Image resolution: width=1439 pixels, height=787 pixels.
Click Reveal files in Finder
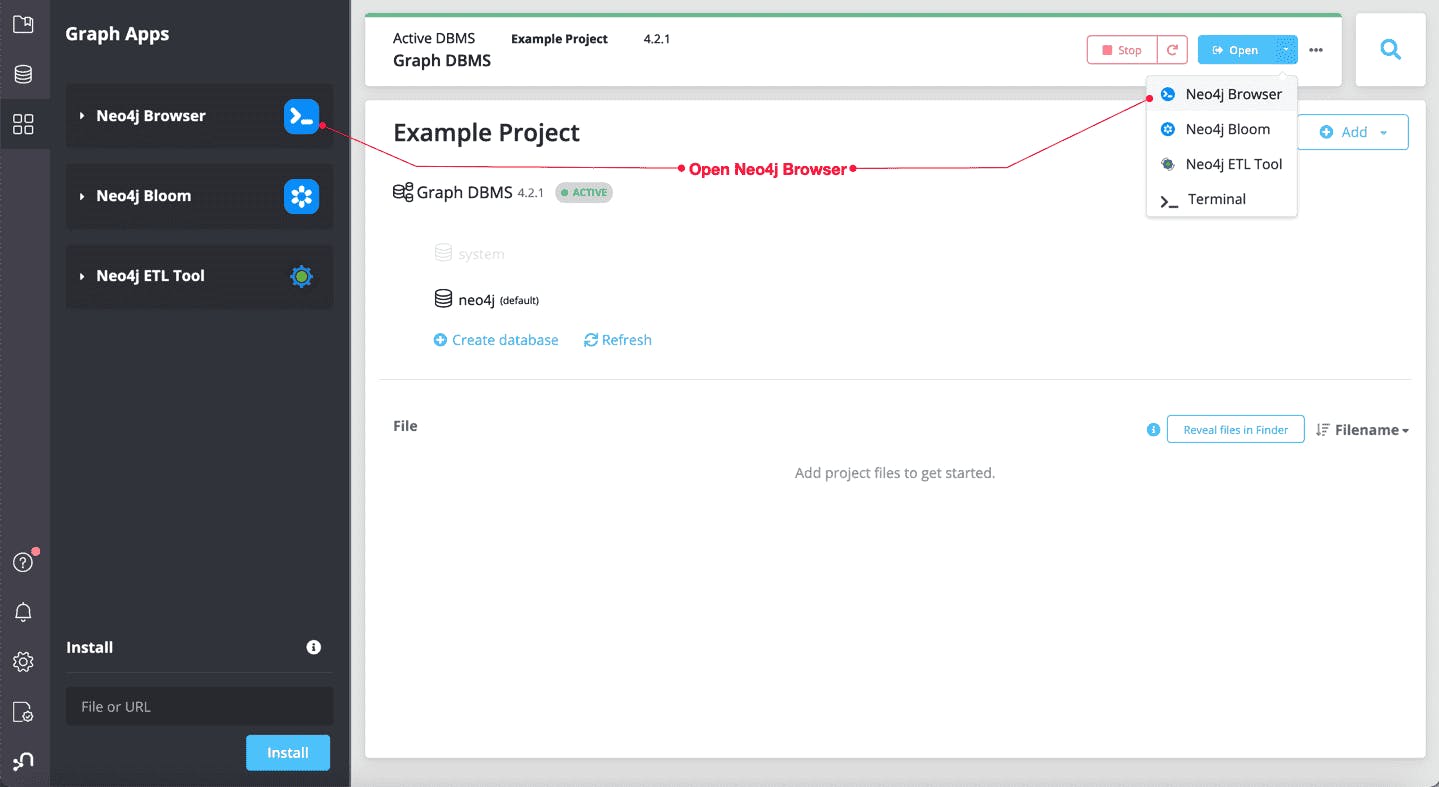[x=1235, y=430]
